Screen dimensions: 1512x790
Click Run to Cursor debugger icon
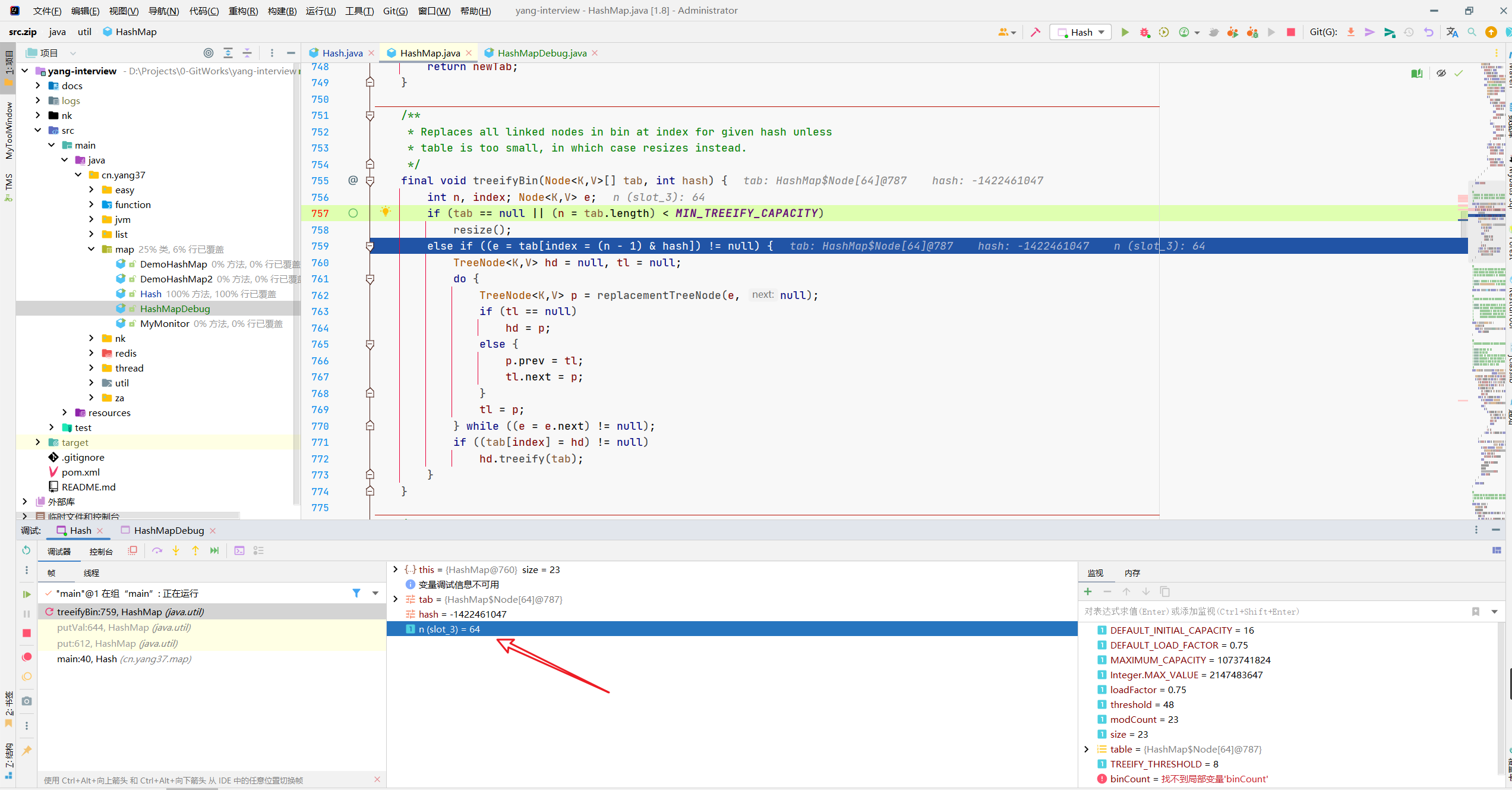click(214, 550)
